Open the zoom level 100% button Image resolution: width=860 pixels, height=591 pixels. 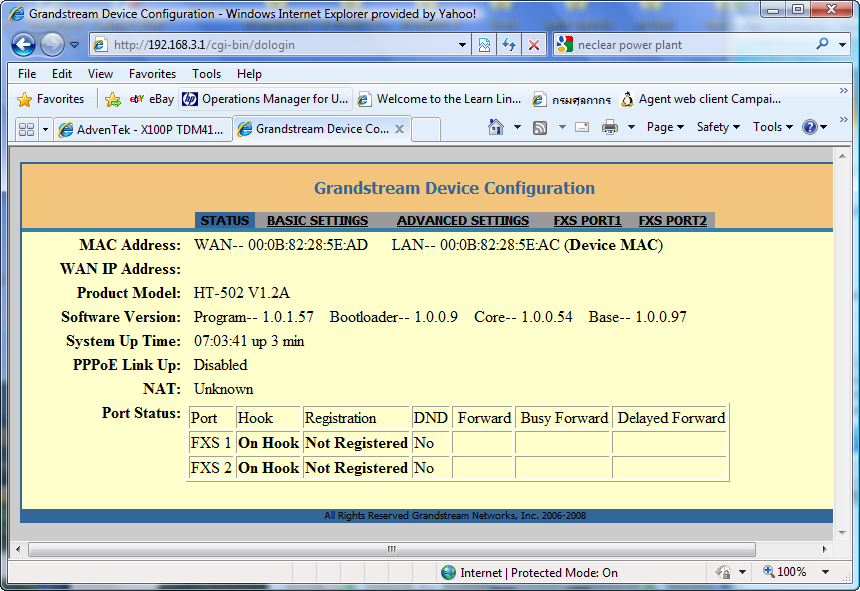coord(785,572)
